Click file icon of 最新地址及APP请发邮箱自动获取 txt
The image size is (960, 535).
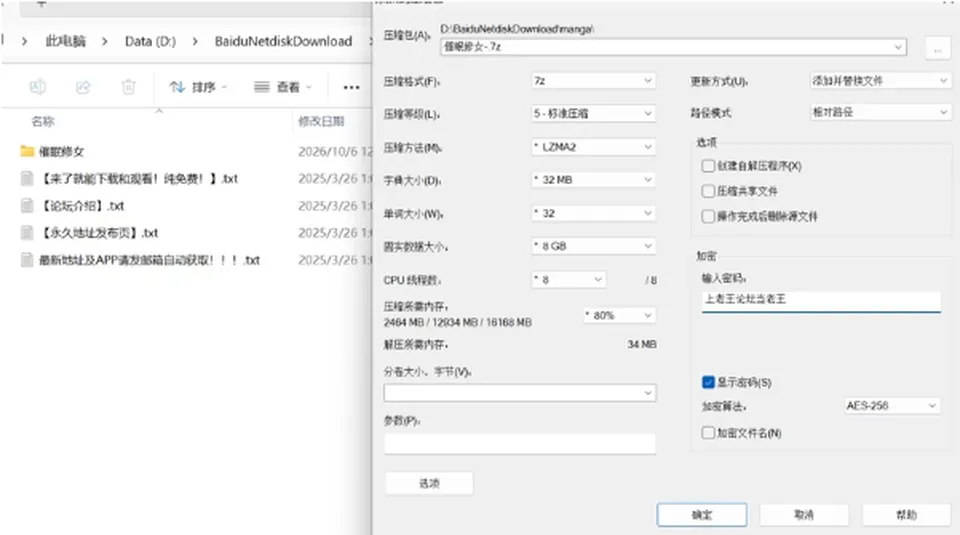[27, 260]
